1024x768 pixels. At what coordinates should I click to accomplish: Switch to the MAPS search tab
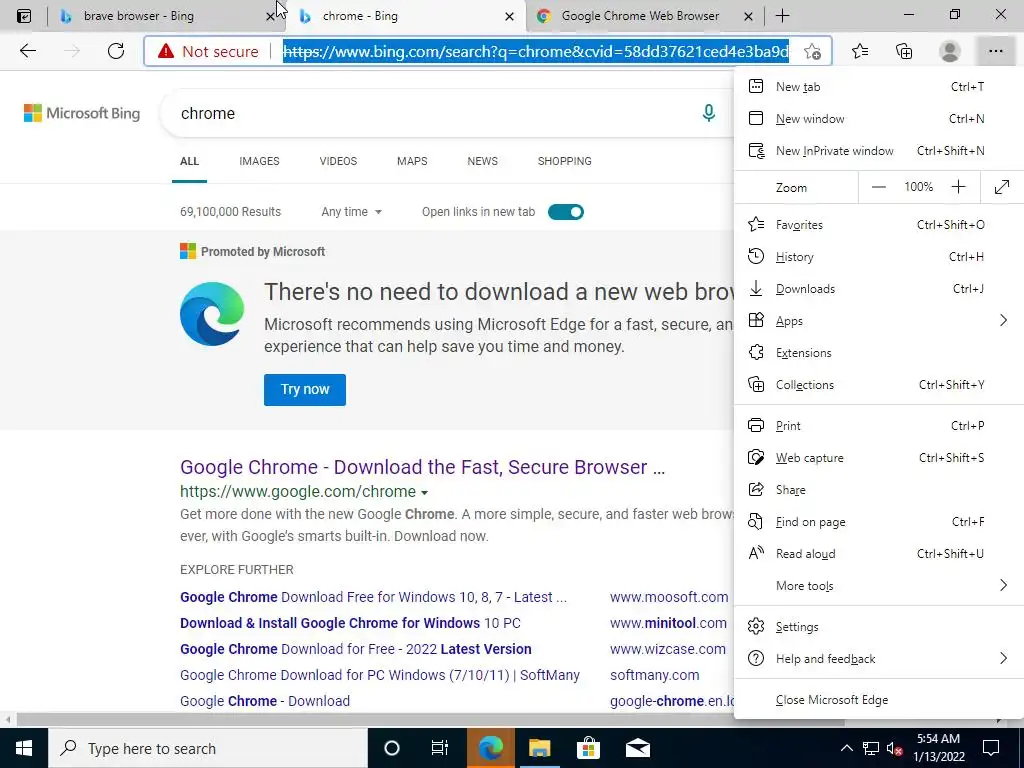click(x=412, y=161)
